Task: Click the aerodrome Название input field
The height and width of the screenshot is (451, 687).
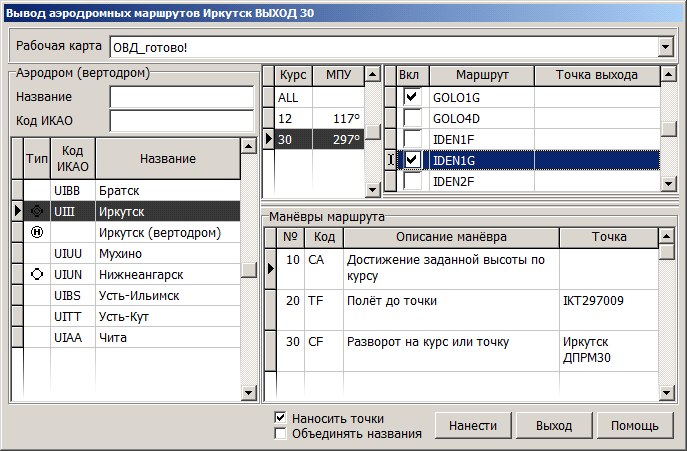Action: (x=181, y=97)
